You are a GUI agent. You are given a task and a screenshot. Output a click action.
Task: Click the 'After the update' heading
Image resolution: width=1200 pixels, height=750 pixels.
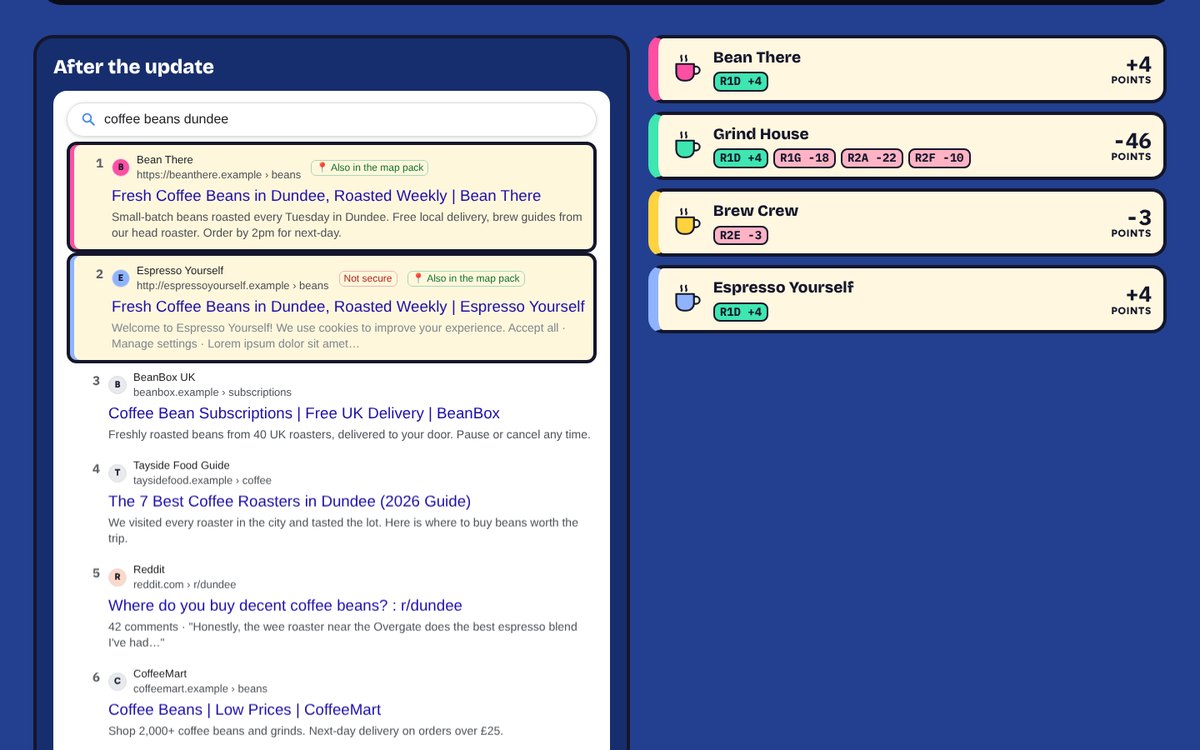(133, 67)
